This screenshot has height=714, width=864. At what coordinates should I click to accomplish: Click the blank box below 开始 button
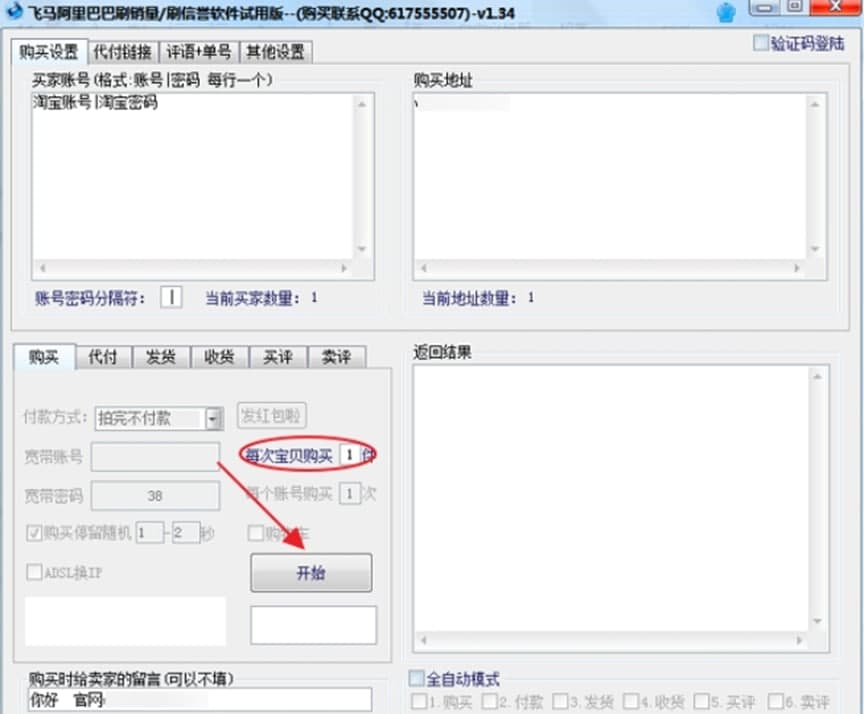(x=314, y=625)
